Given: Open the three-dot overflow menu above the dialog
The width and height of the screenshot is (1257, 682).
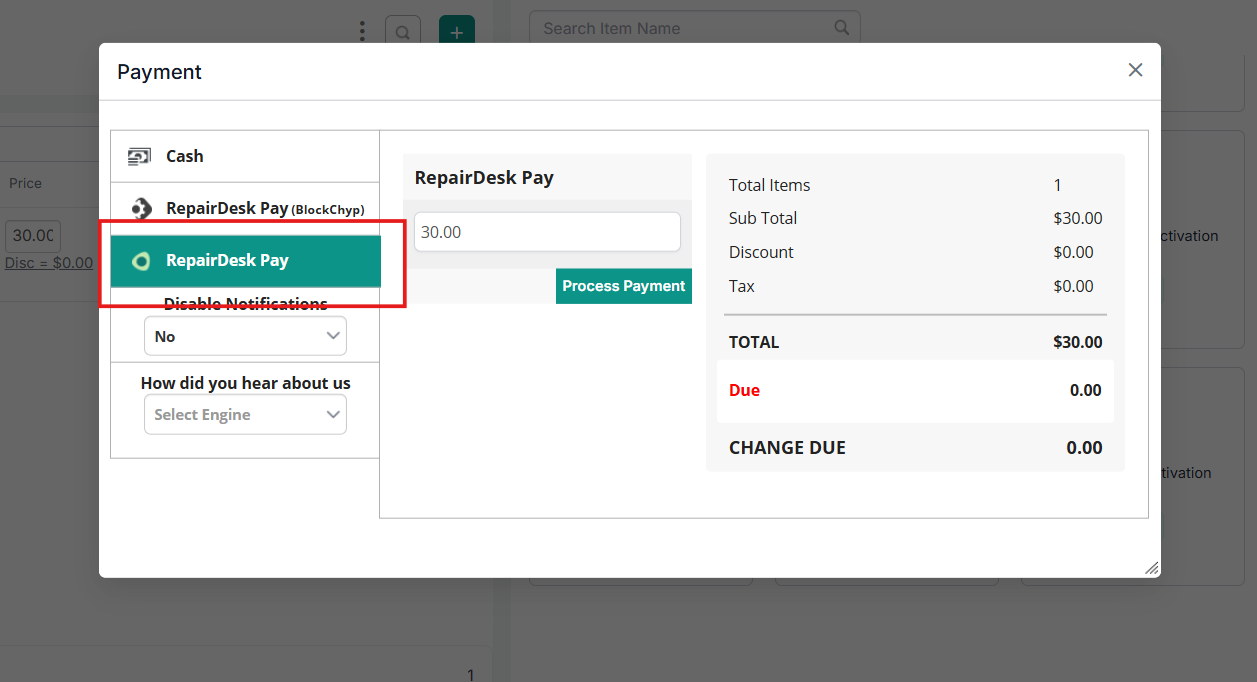Looking at the screenshot, I should (361, 30).
